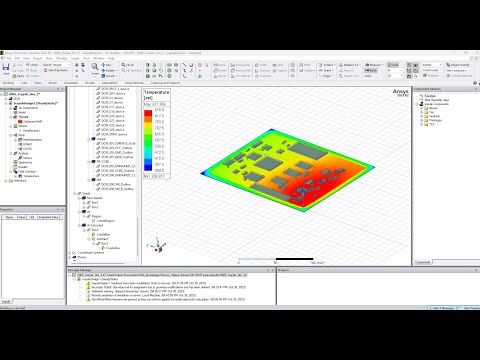
Task: Open the Relative CS dropdown
Action: (350, 65)
